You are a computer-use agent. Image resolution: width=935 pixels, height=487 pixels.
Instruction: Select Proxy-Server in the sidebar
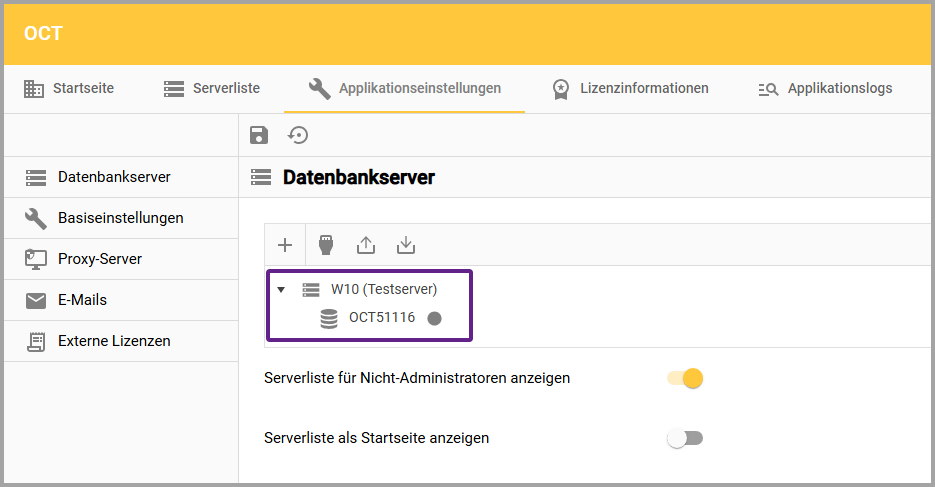100,259
